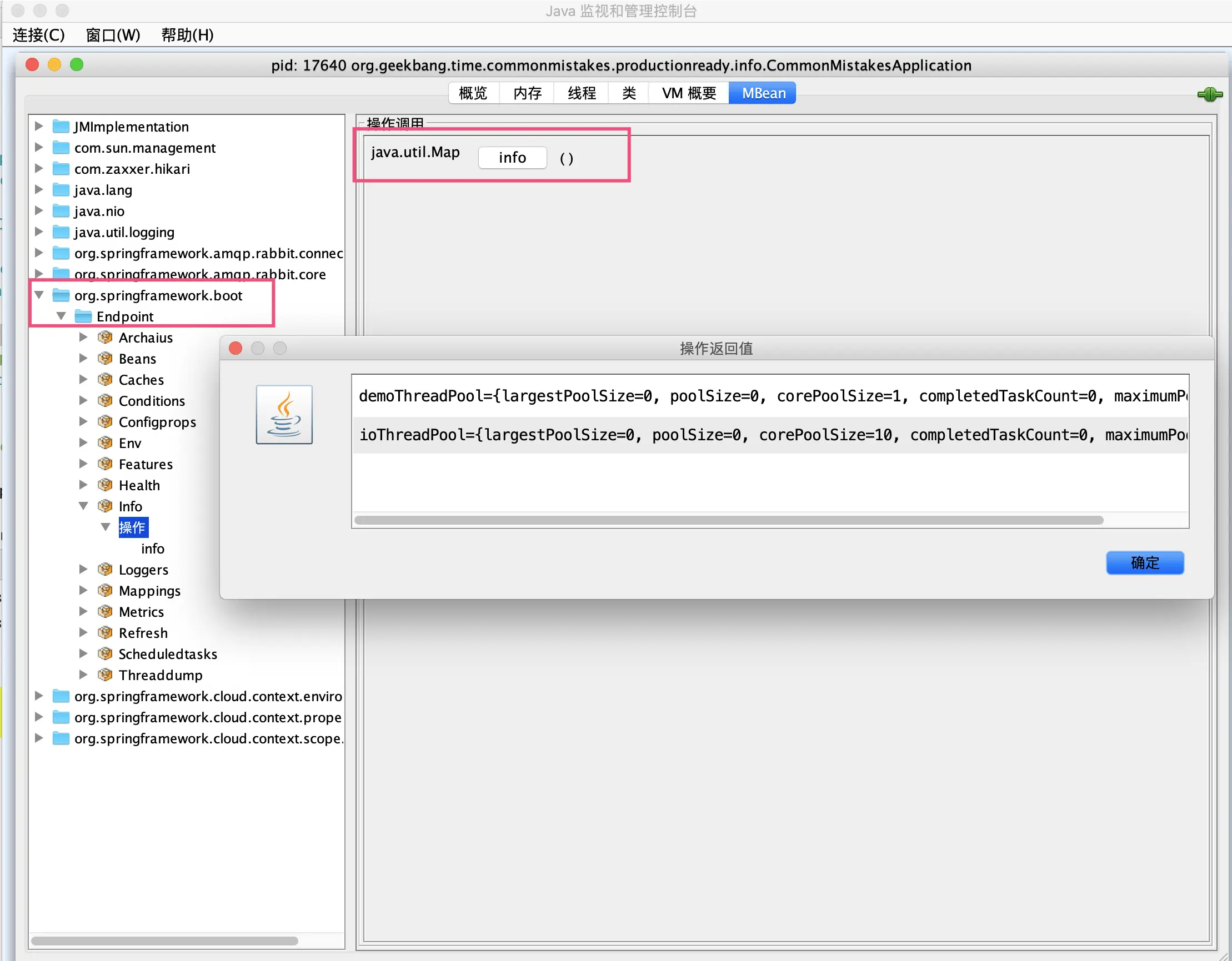The width and height of the screenshot is (1232, 961).
Task: Click the result list horizontal scrollbar
Action: click(x=729, y=520)
